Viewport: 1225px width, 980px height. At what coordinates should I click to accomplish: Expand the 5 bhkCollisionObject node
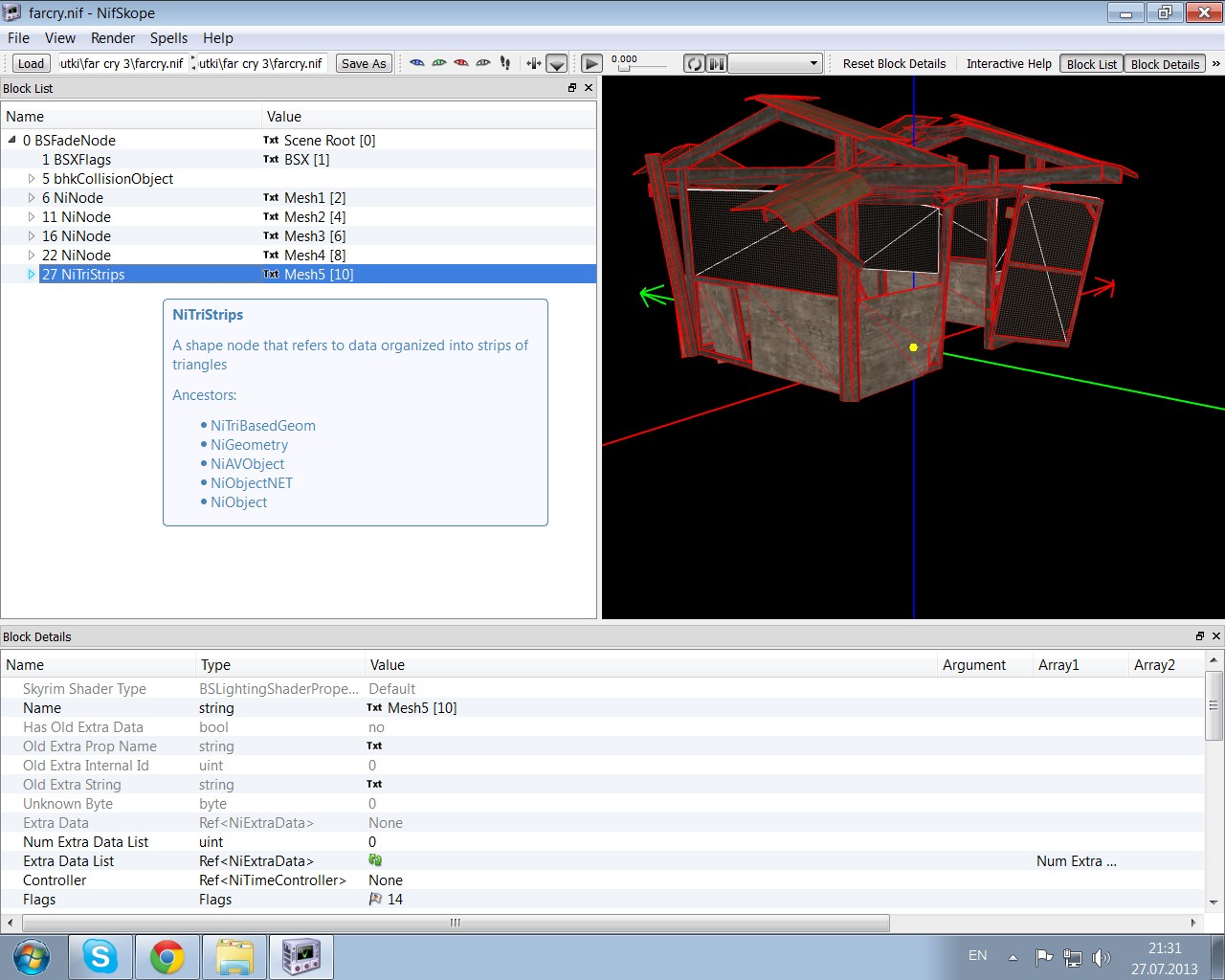(31, 178)
